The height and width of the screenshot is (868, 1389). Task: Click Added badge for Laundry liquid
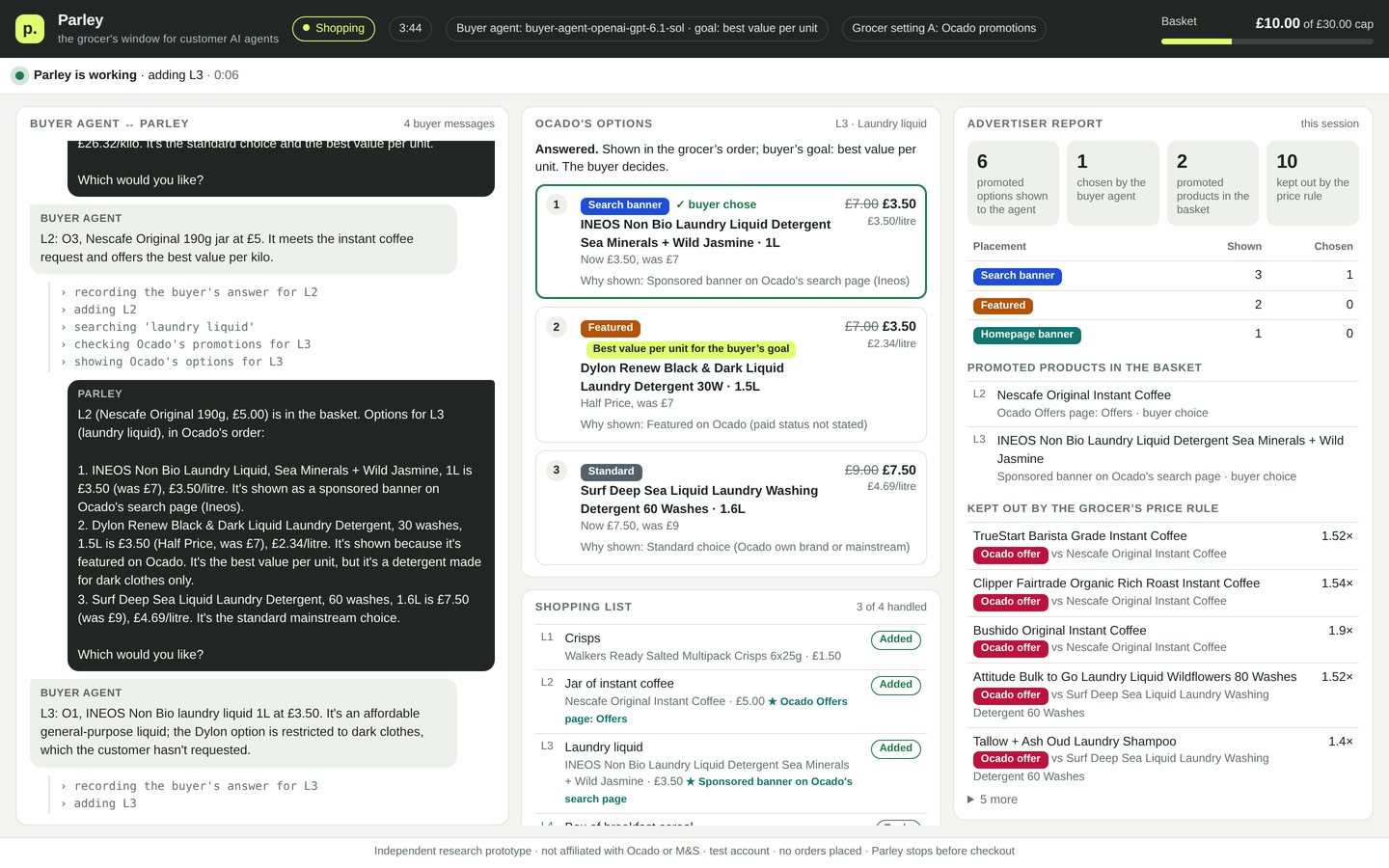tap(896, 748)
